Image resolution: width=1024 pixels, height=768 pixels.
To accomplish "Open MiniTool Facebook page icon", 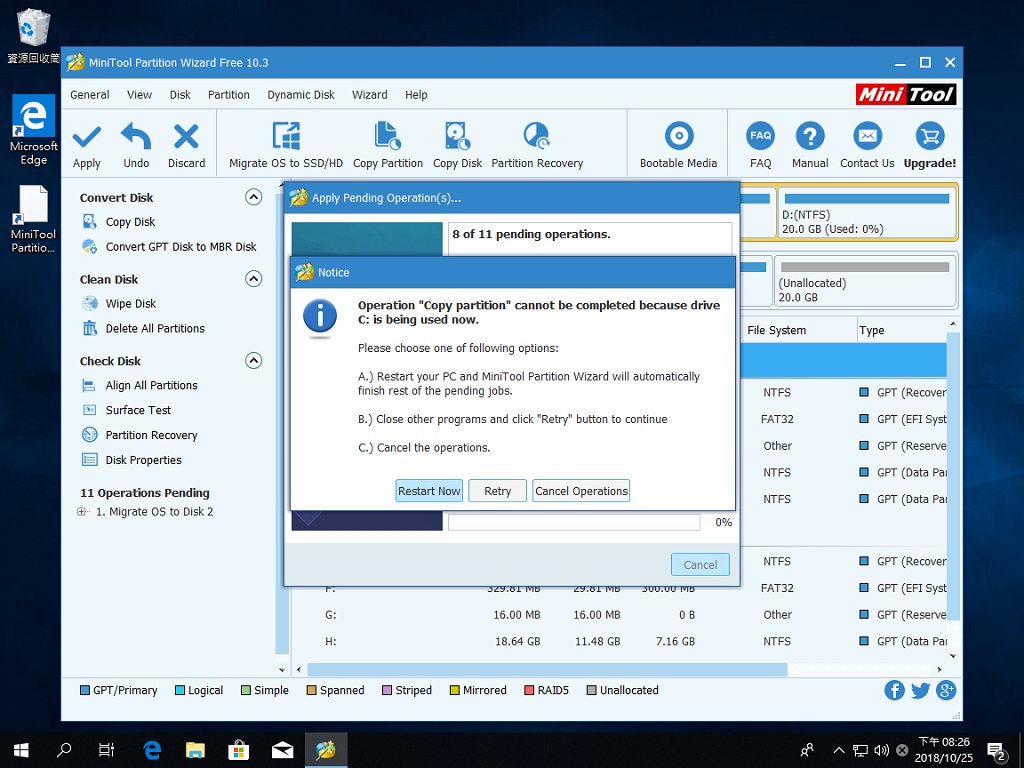I will pyautogui.click(x=894, y=690).
